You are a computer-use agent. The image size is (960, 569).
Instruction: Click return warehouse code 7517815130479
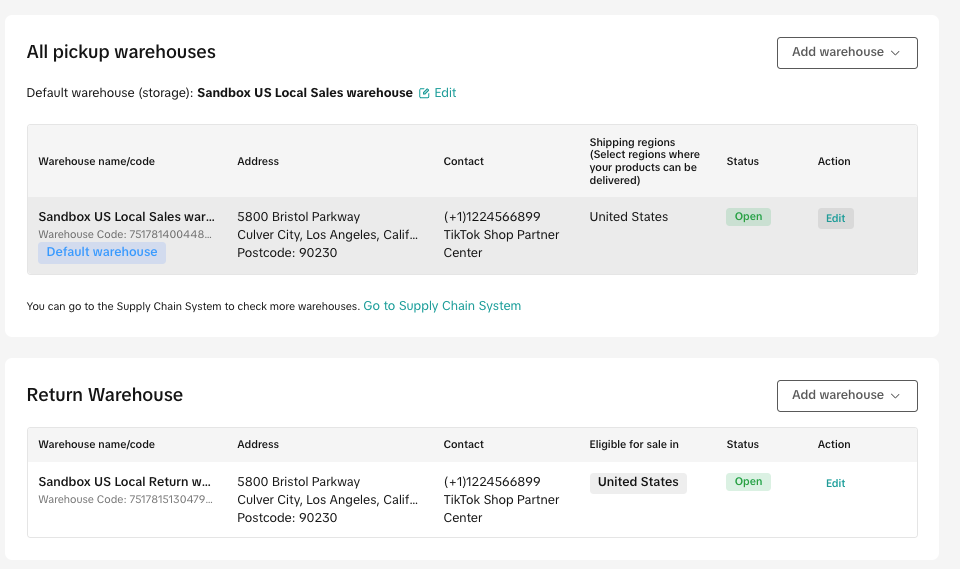(125, 500)
